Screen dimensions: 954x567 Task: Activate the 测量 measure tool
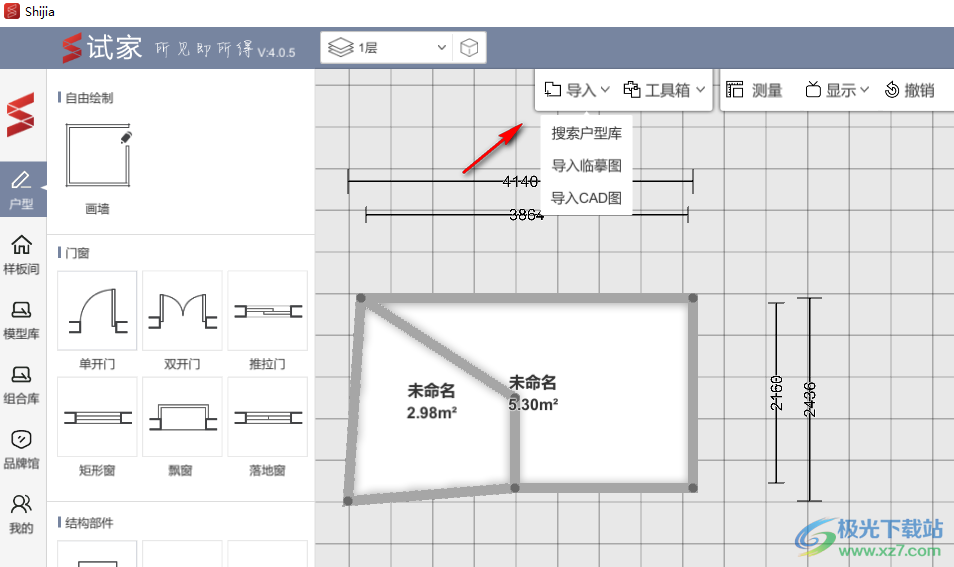click(754, 90)
